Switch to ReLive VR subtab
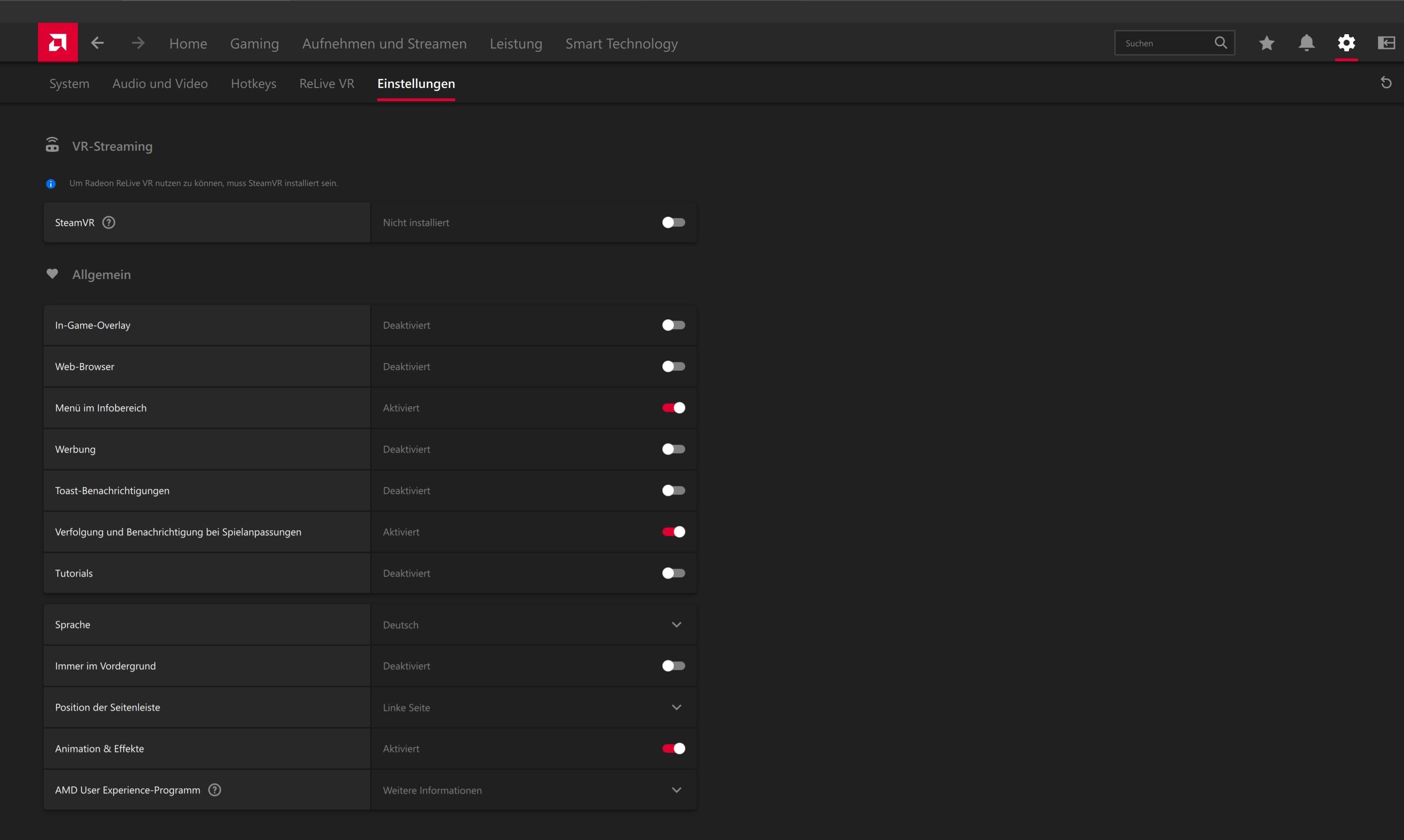Image resolution: width=1404 pixels, height=840 pixels. point(326,84)
